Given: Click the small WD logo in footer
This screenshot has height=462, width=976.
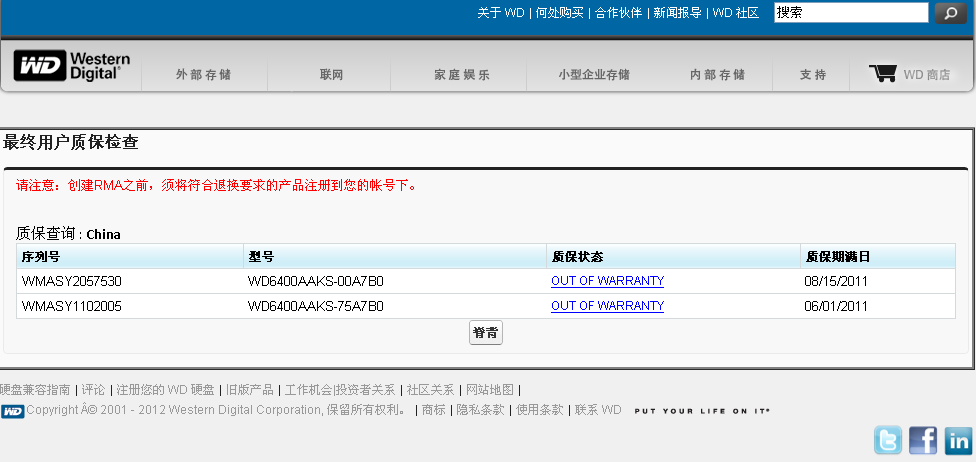Looking at the screenshot, I should [12, 411].
